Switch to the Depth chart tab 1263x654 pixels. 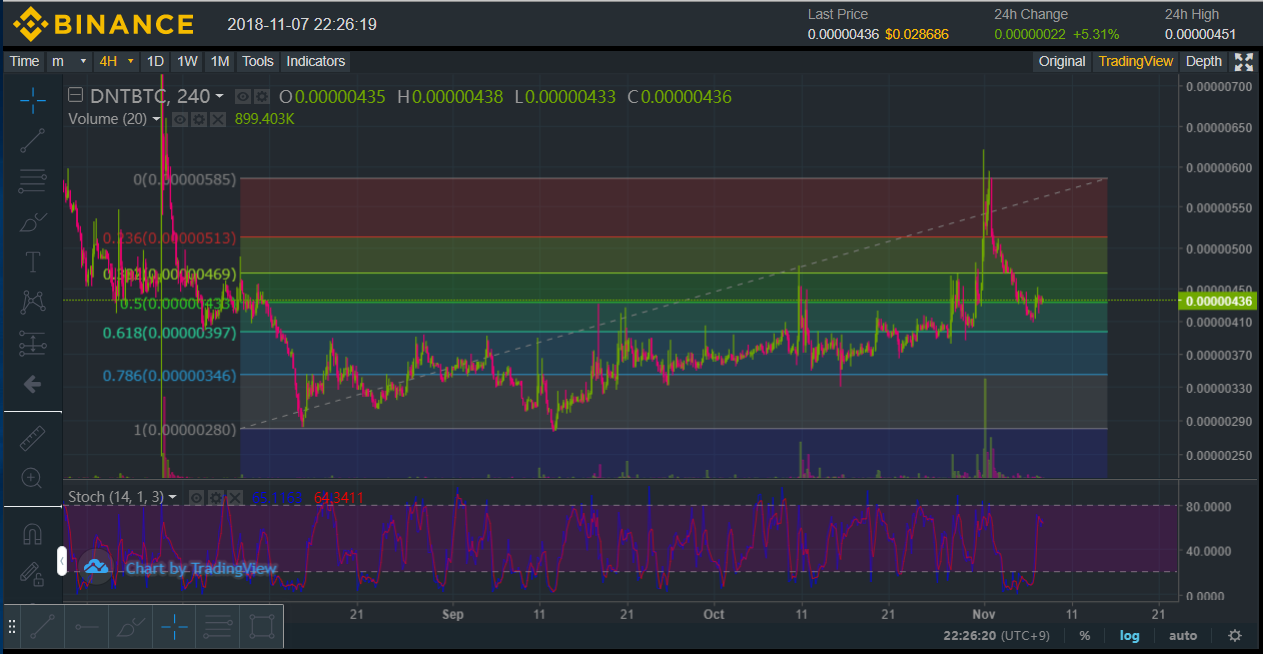[x=1203, y=62]
